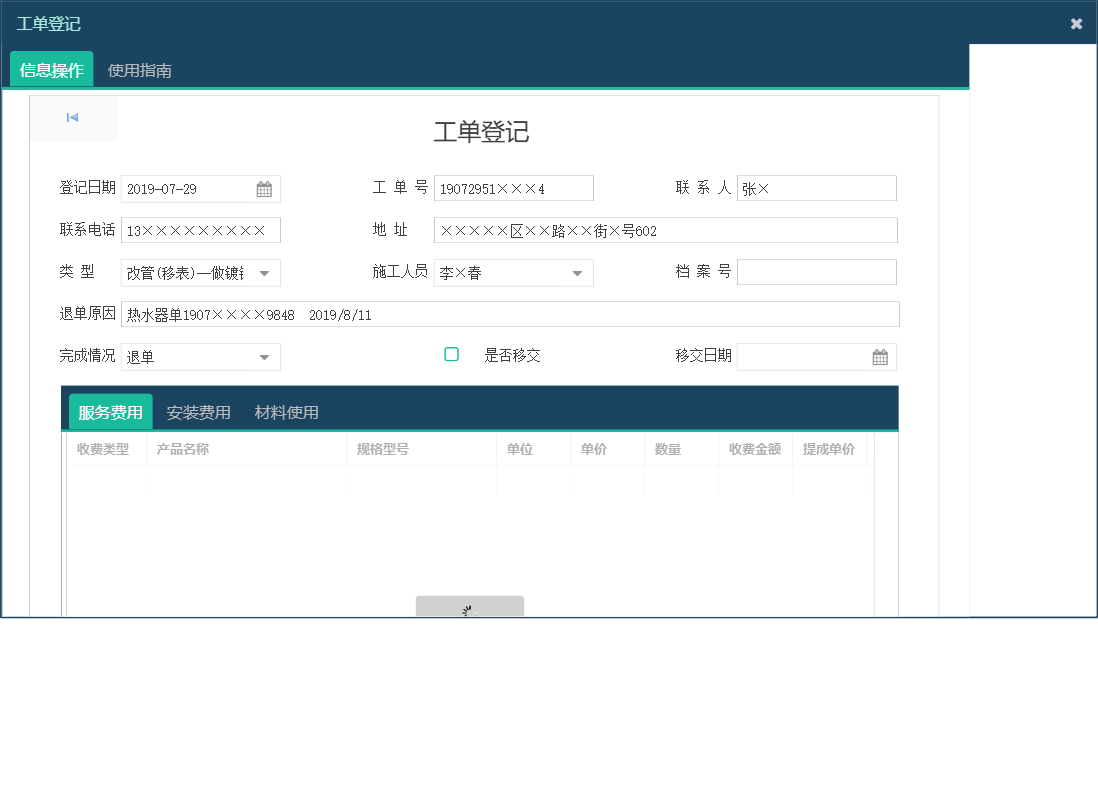
Task: Open the 施工人员 dropdown showing 李×春
Action: pos(575,272)
